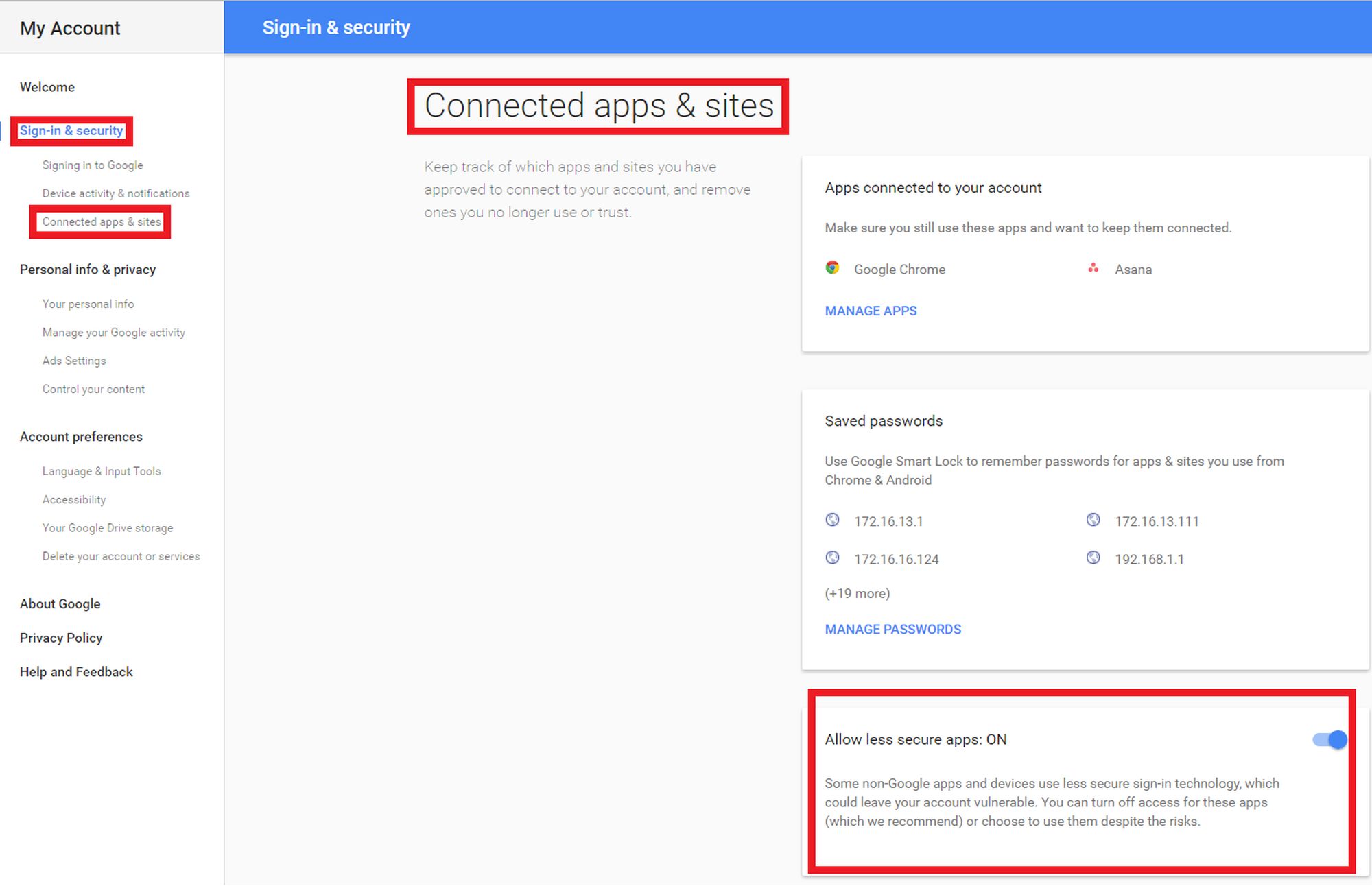This screenshot has width=1372, height=886.
Task: Select Sign-in & security in sidebar
Action: click(x=71, y=130)
